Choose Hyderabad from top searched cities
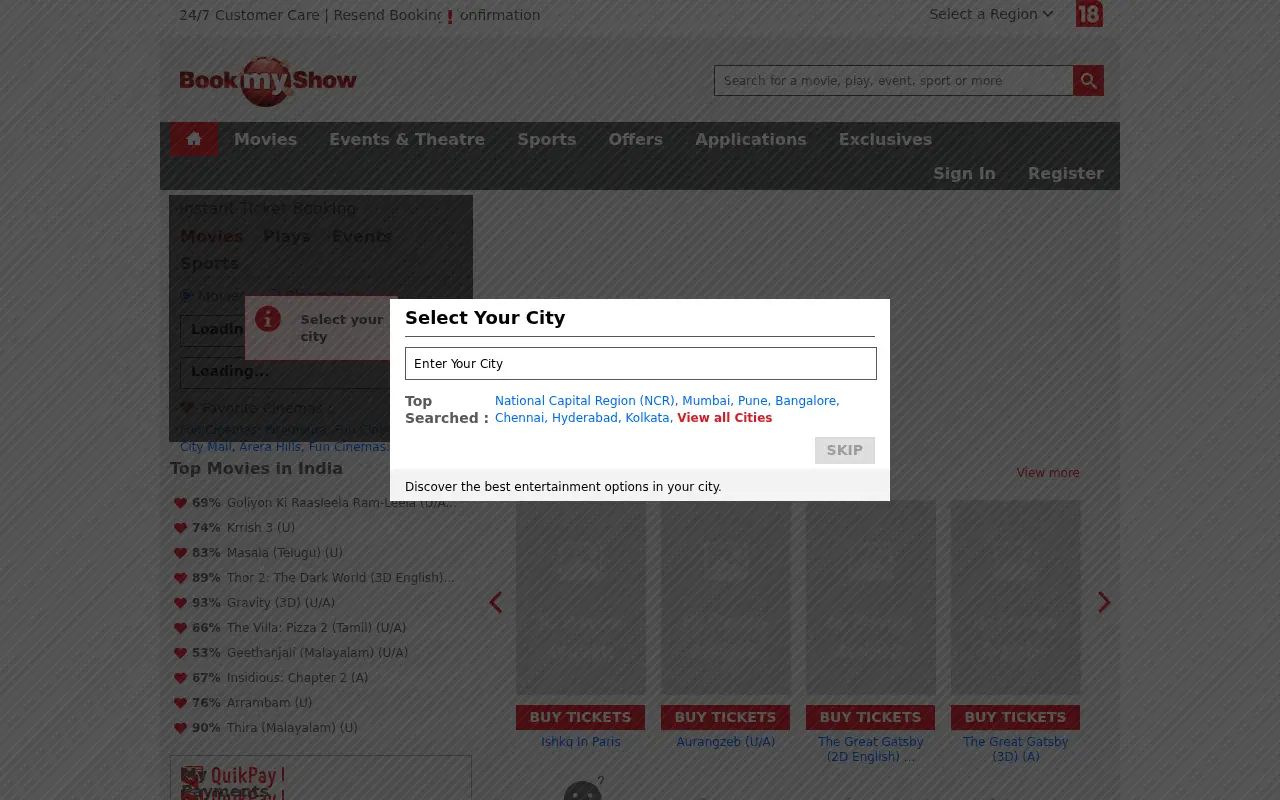Viewport: 1280px width, 800px height. coord(586,418)
